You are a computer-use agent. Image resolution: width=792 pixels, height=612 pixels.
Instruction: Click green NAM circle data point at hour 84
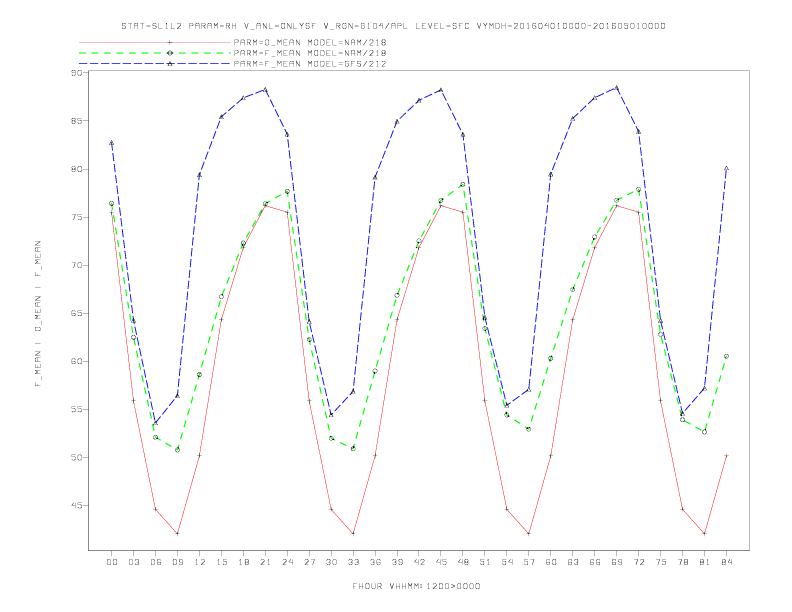click(726, 356)
